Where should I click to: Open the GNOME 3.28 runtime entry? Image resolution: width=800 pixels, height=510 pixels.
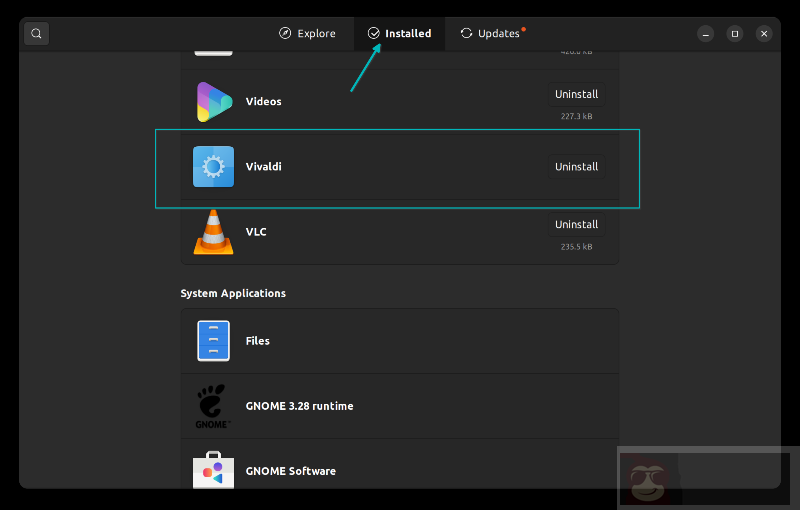coord(399,406)
